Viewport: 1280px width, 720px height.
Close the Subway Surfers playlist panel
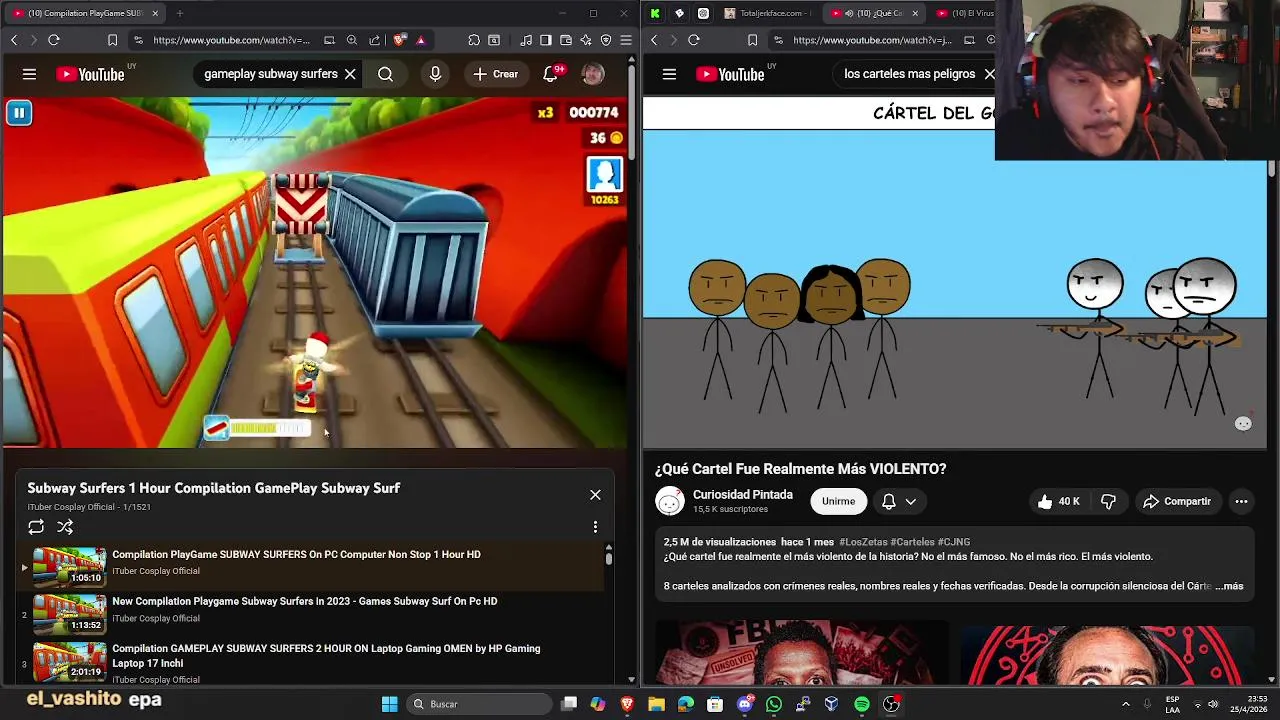click(x=595, y=494)
